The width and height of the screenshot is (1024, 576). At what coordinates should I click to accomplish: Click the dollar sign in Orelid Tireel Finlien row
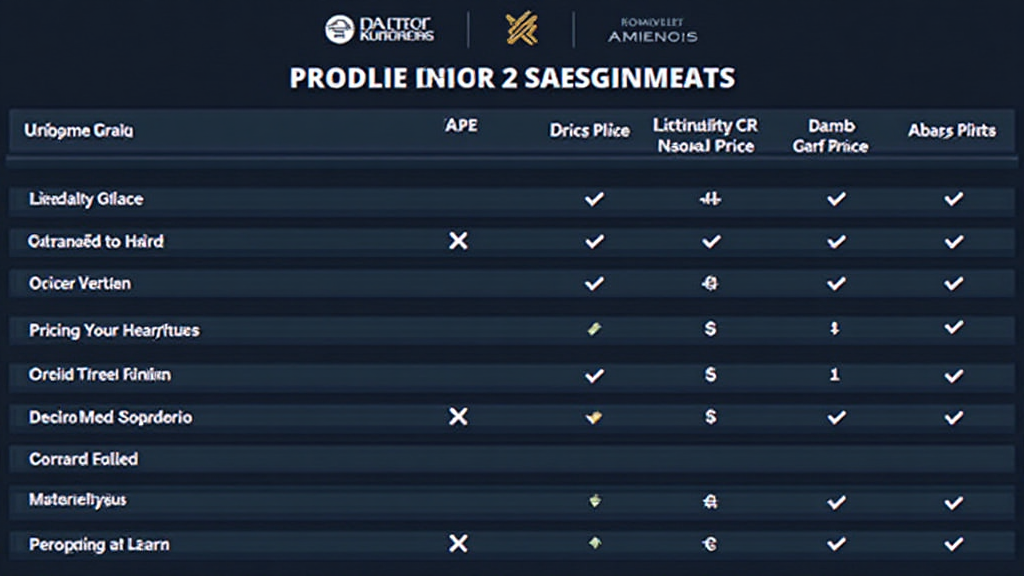(x=710, y=375)
